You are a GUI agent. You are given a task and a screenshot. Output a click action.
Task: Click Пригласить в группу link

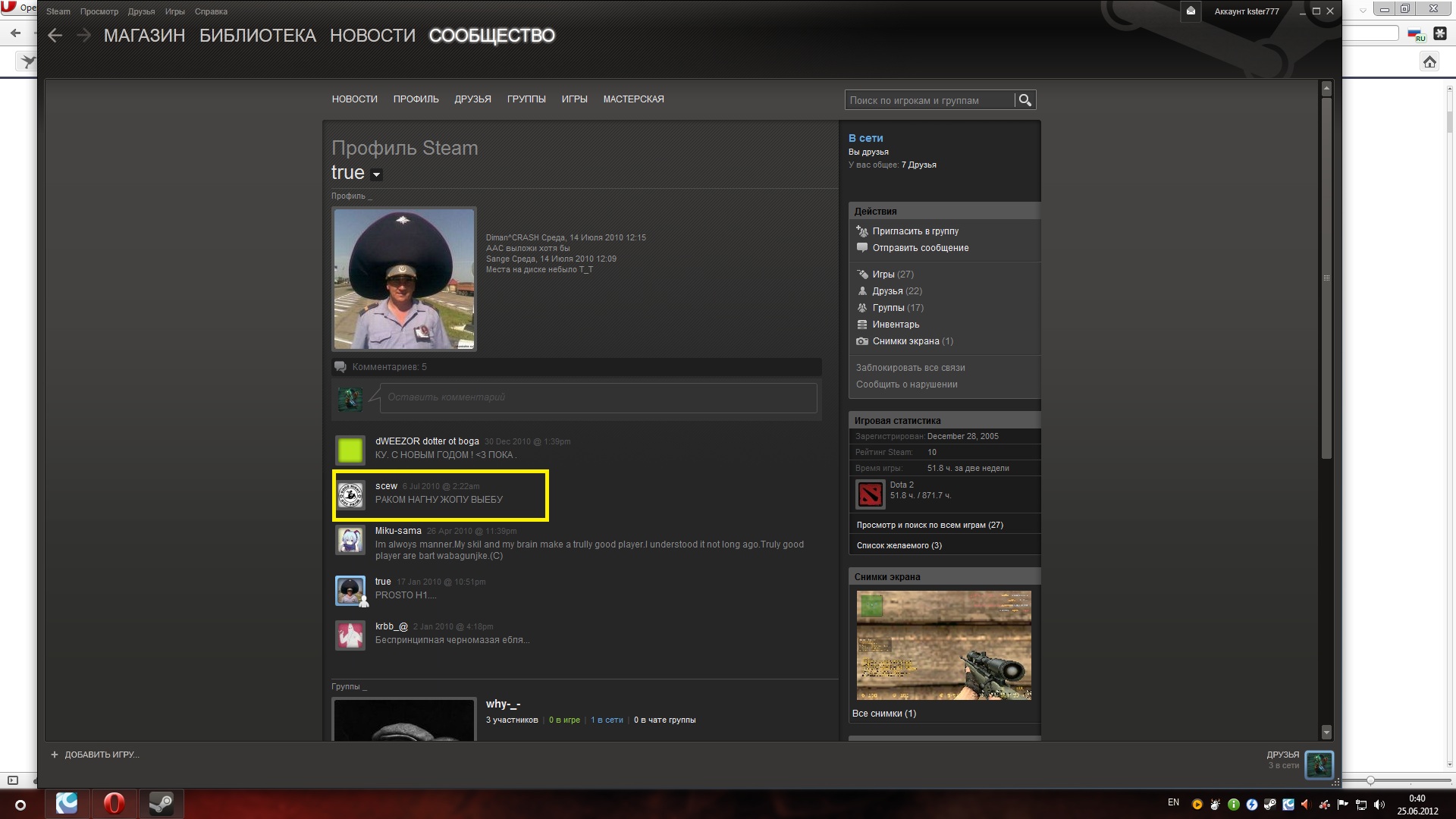915,231
